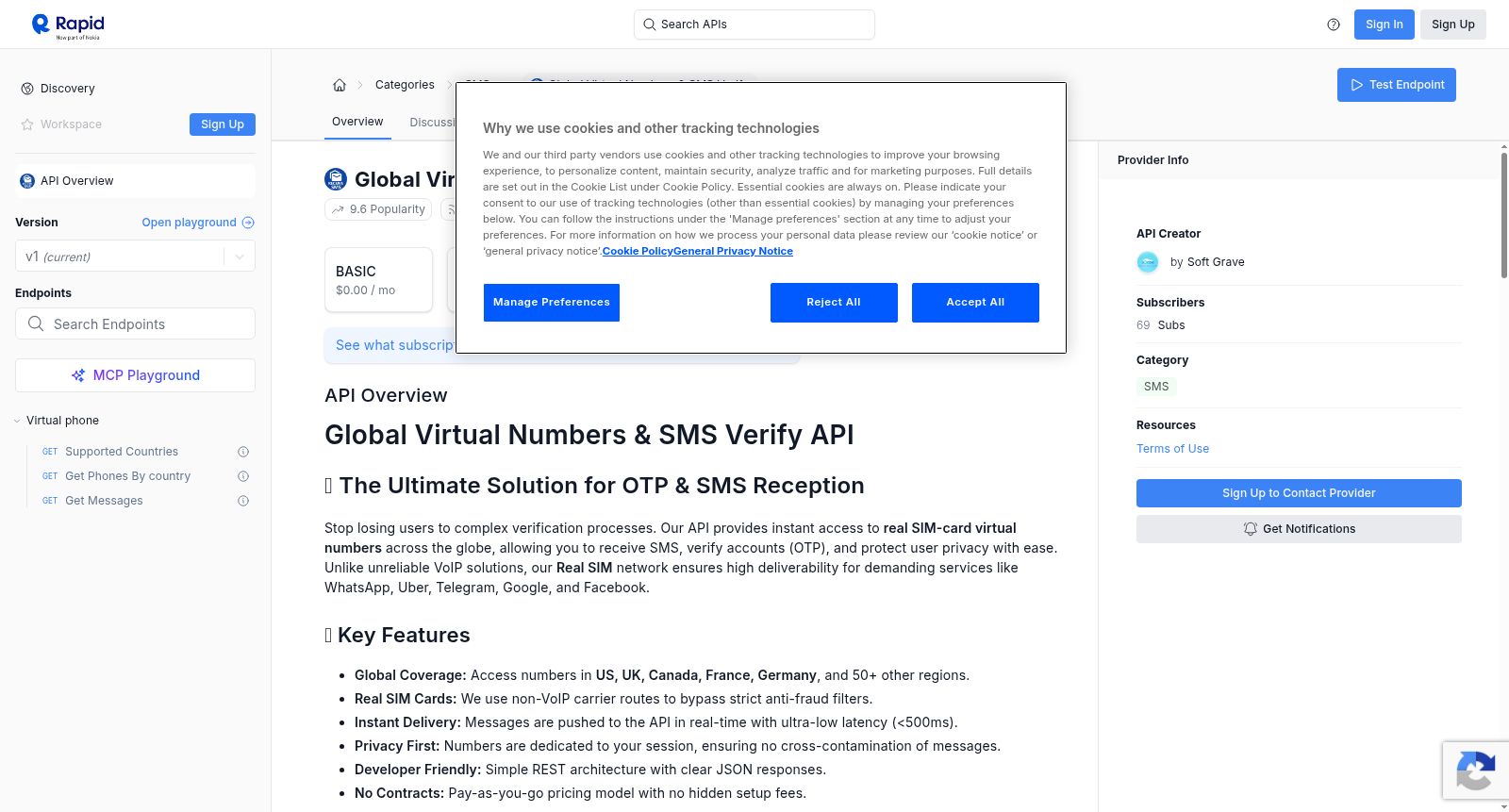Viewport: 1509px width, 812px height.
Task: Click the info icon for Get Phones By country
Action: (243, 476)
